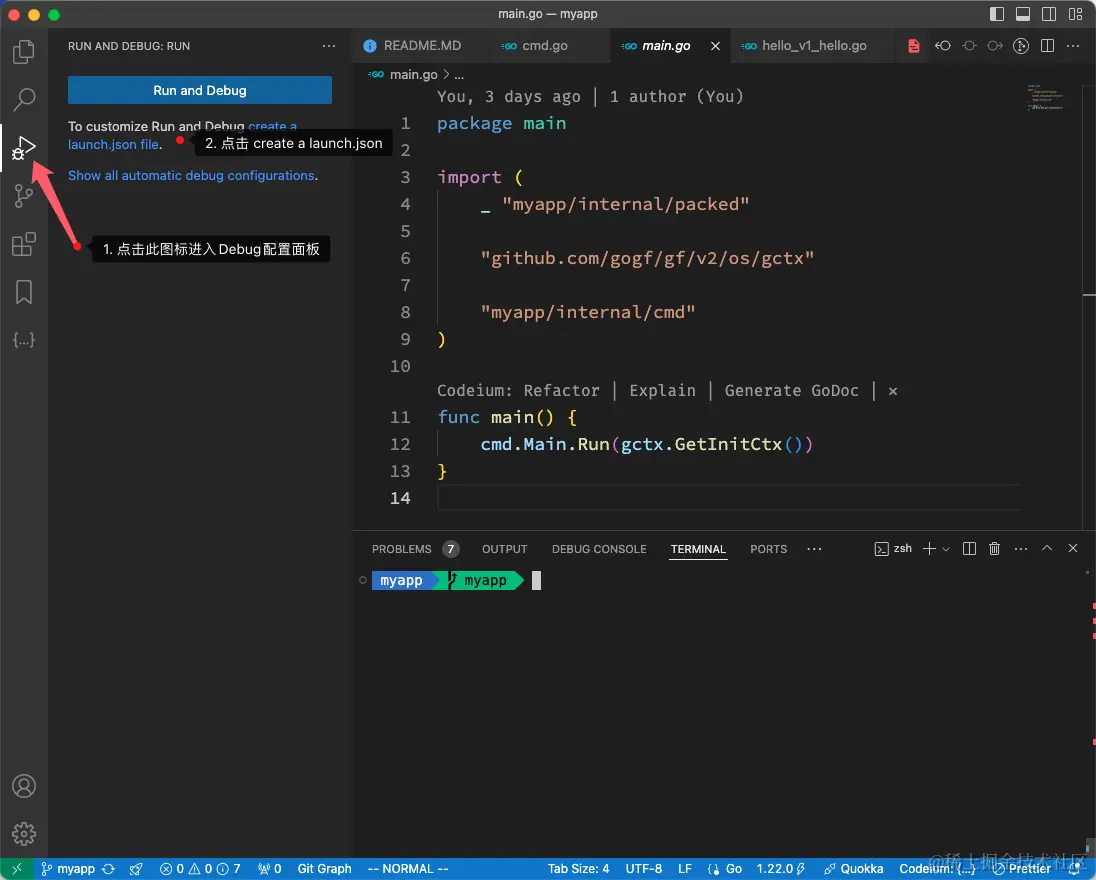Screen dimensions: 1096x880
Task: Open the OUTPUT panel tab
Action: coord(505,549)
